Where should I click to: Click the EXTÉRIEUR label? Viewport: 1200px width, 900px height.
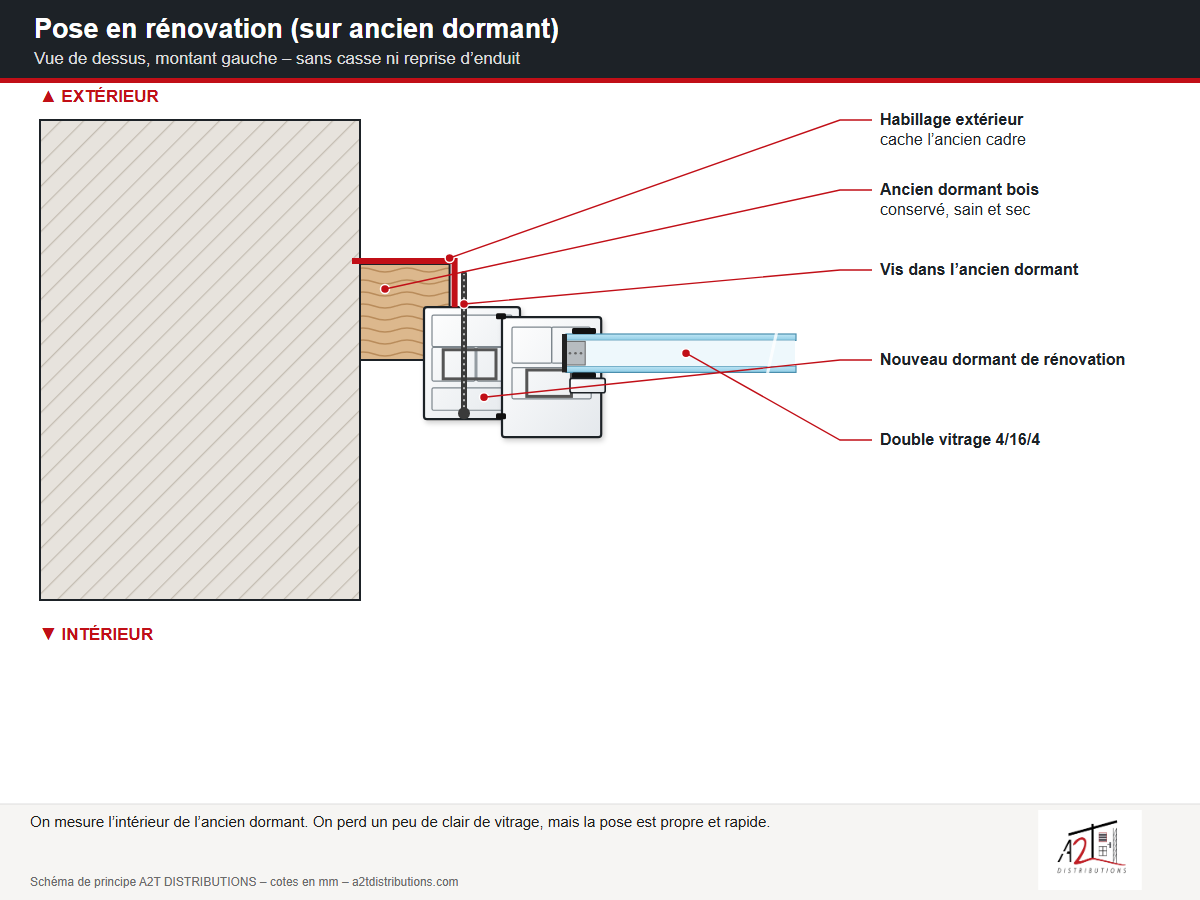pos(100,97)
